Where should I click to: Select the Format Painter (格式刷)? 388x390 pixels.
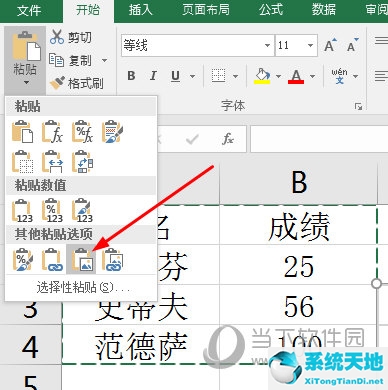click(x=76, y=83)
